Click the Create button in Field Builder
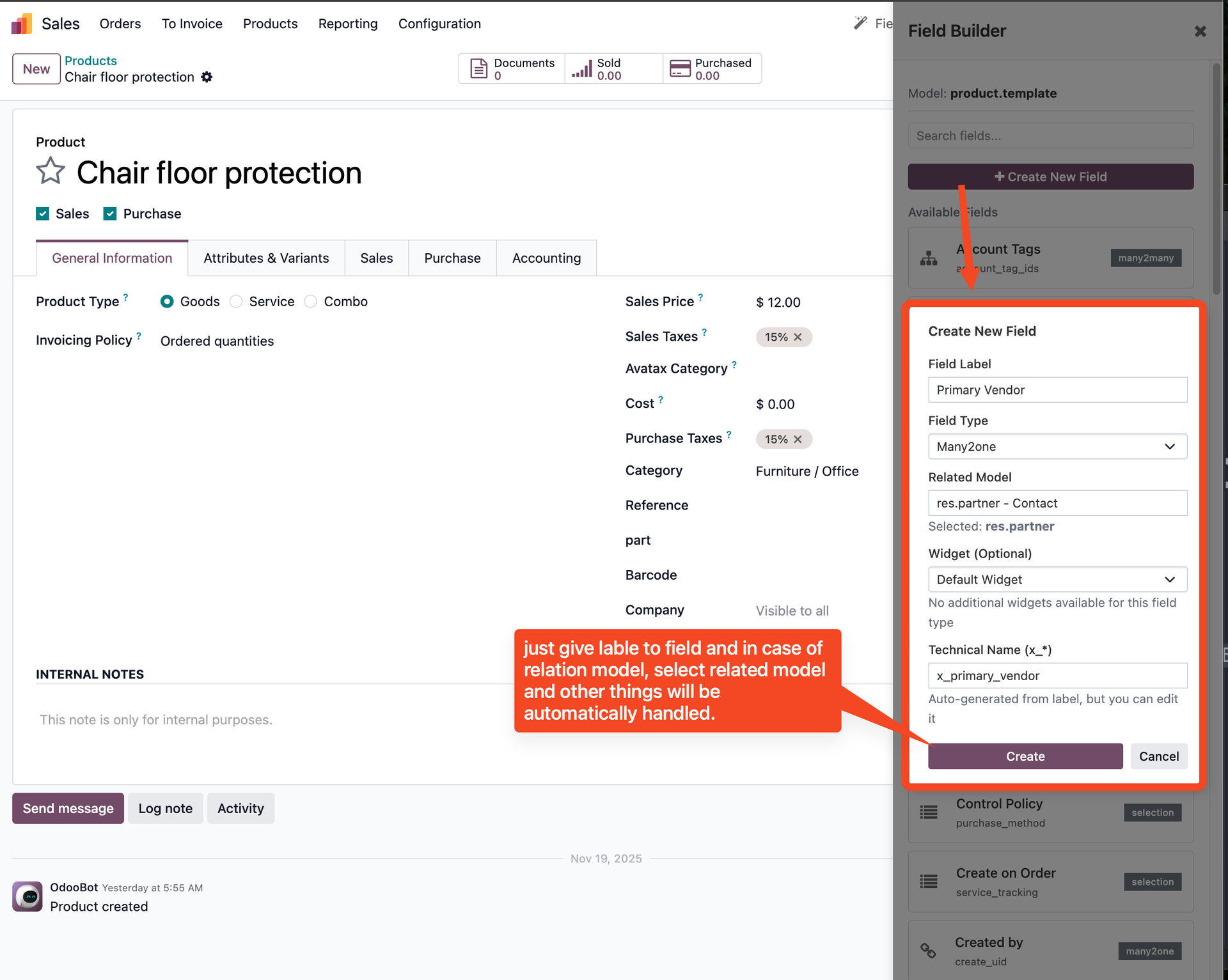 pos(1025,756)
